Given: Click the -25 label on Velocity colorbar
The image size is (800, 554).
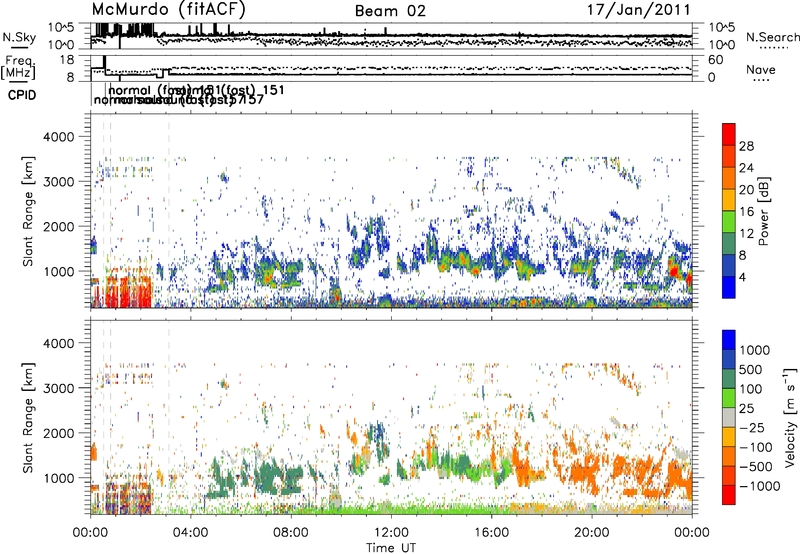Looking at the screenshot, I should tap(754, 428).
